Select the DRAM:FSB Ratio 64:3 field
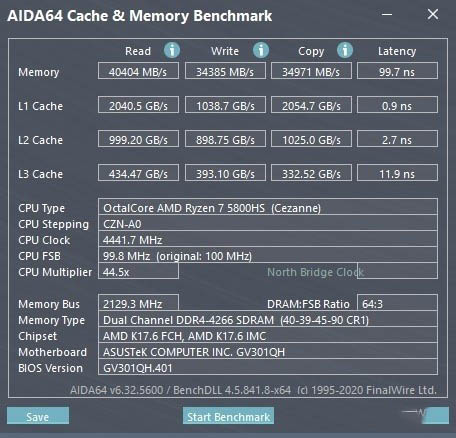Image resolution: width=456 pixels, height=438 pixels. tap(397, 303)
